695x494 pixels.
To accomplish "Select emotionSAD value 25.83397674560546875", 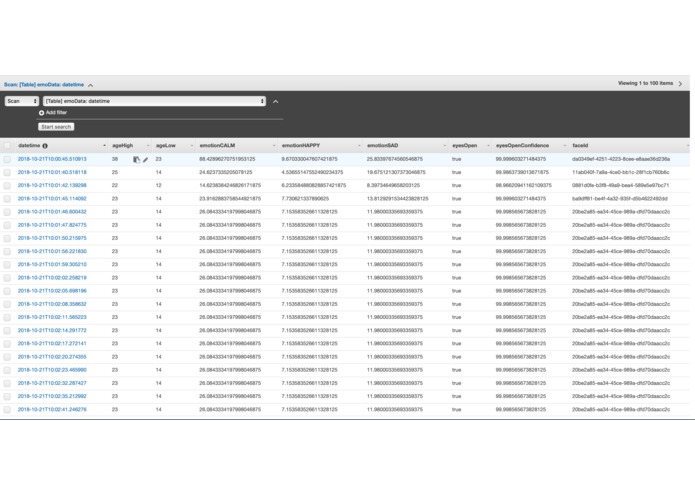I will point(395,159).
